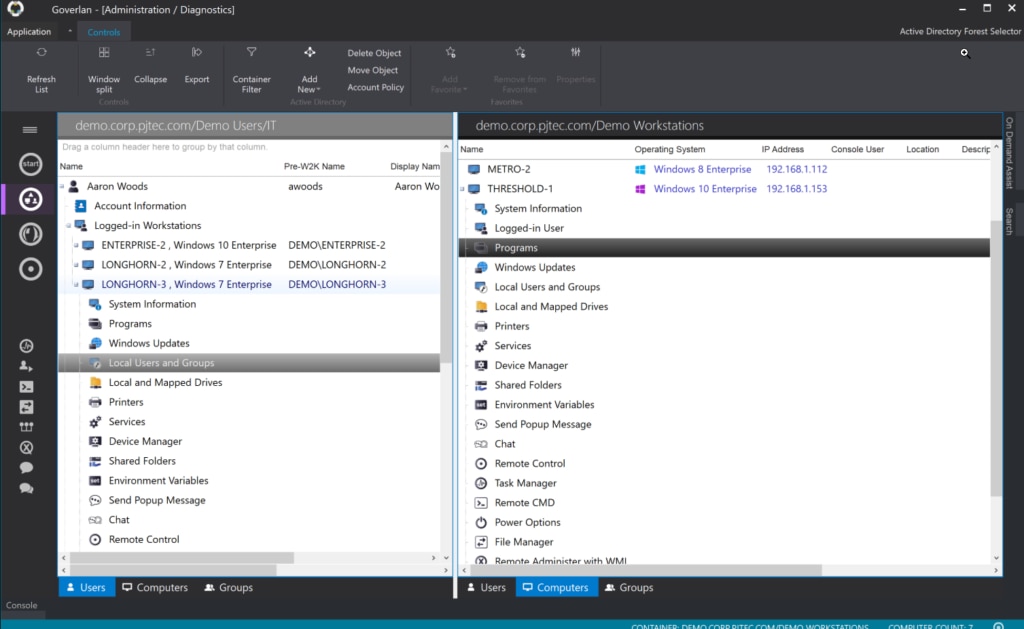Click Account Policy
Viewport: 1024px width, 629px height.
pos(376,87)
